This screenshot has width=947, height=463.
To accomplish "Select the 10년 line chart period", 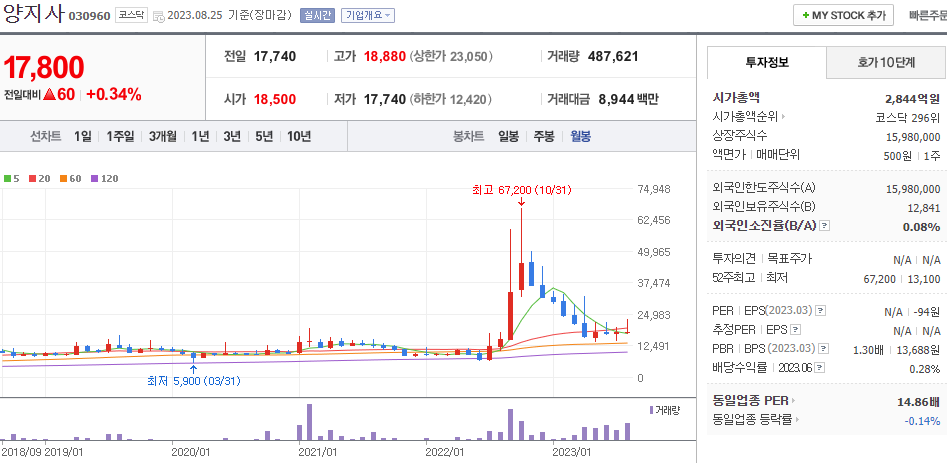I will click(299, 136).
